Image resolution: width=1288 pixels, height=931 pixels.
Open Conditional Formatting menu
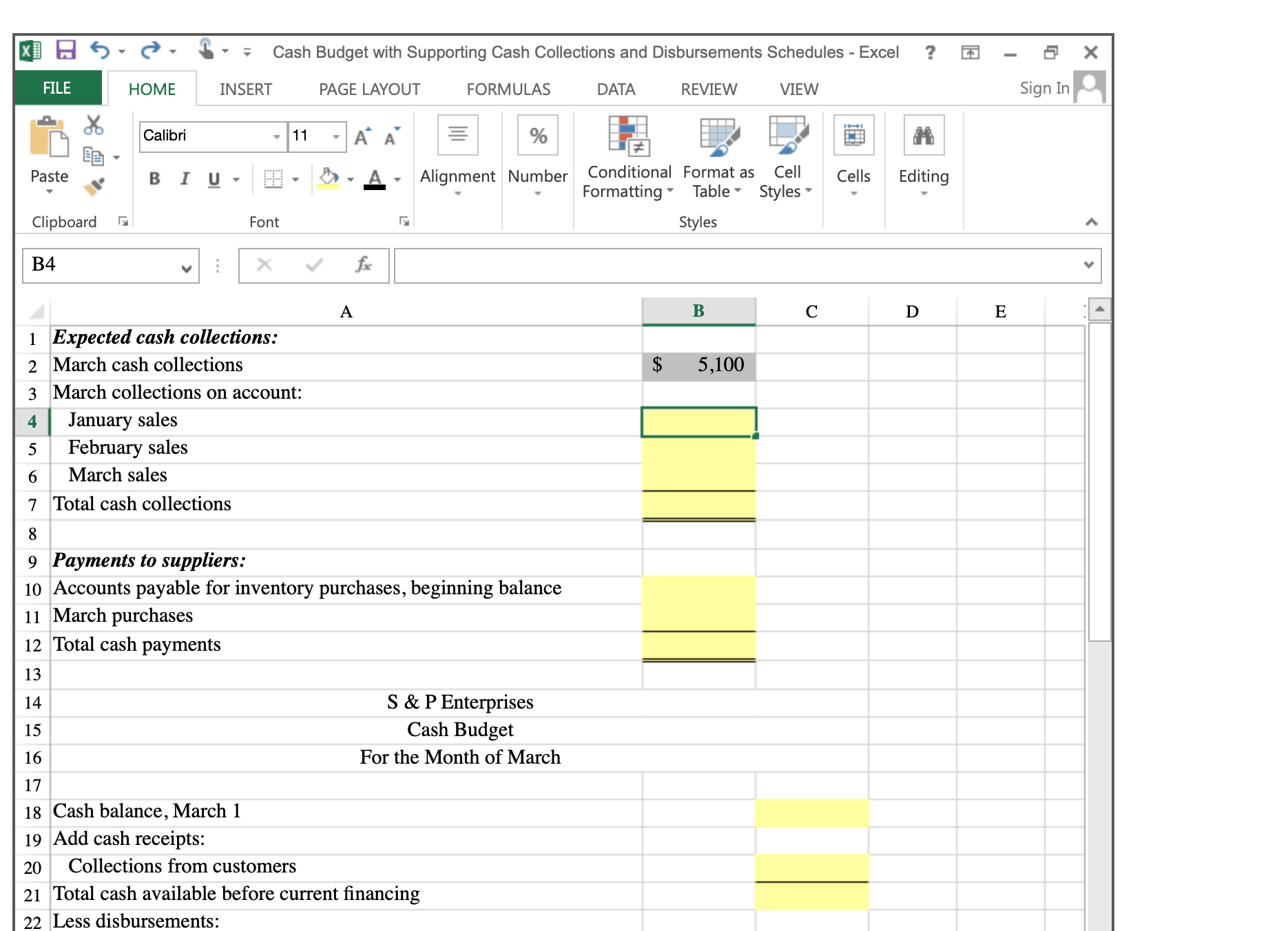click(x=627, y=158)
